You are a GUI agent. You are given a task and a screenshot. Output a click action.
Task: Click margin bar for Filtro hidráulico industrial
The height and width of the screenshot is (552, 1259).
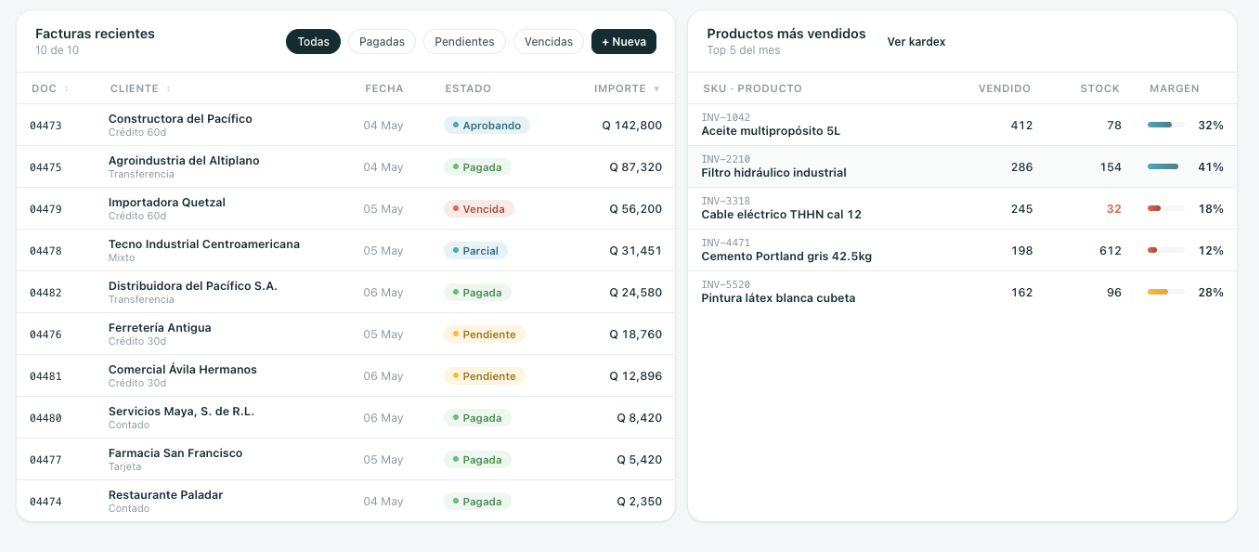[x=1166, y=167]
